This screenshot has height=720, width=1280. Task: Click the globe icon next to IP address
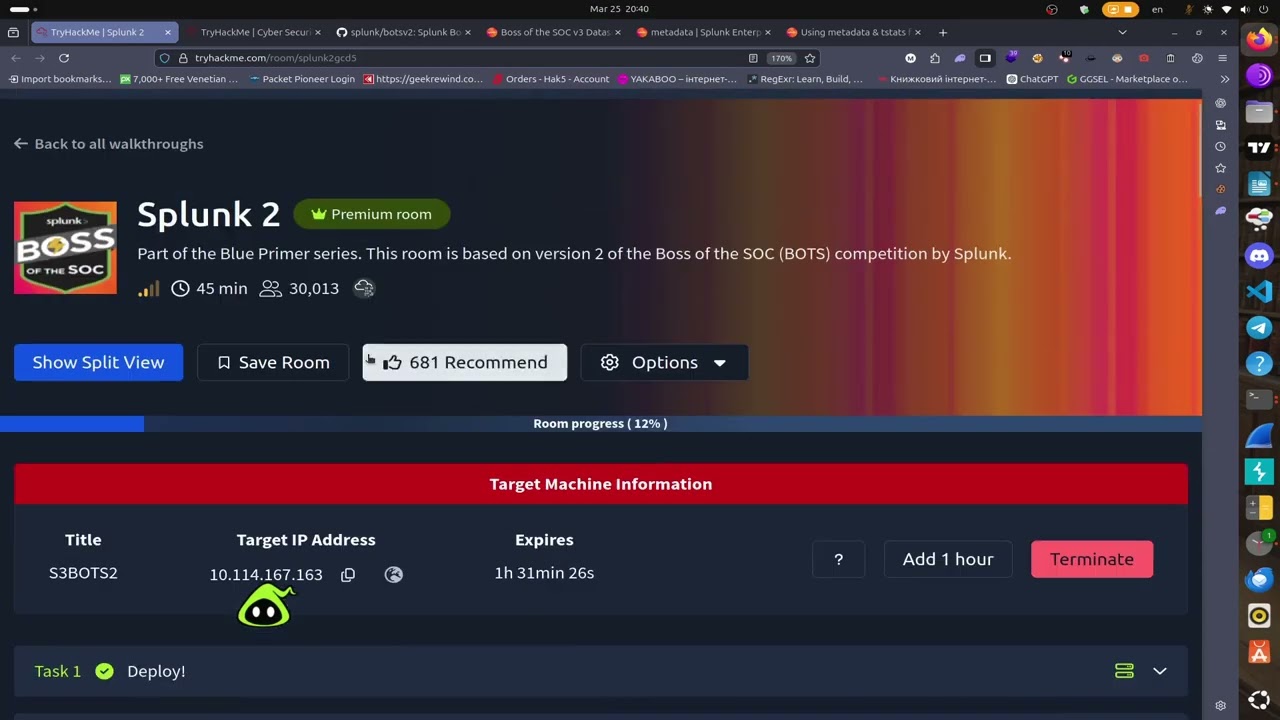394,574
